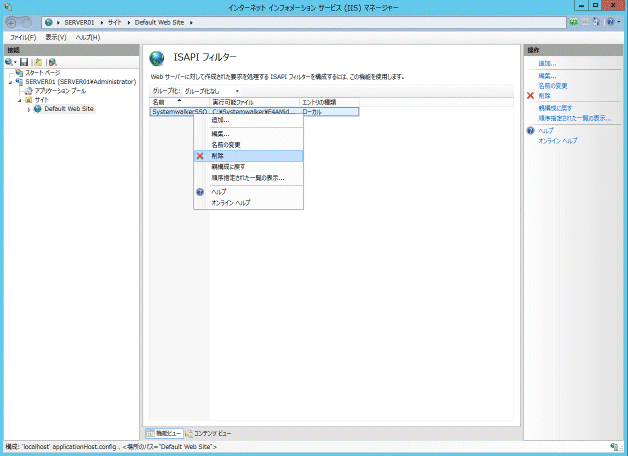Switch to the 機能ビュー tab

point(164,433)
